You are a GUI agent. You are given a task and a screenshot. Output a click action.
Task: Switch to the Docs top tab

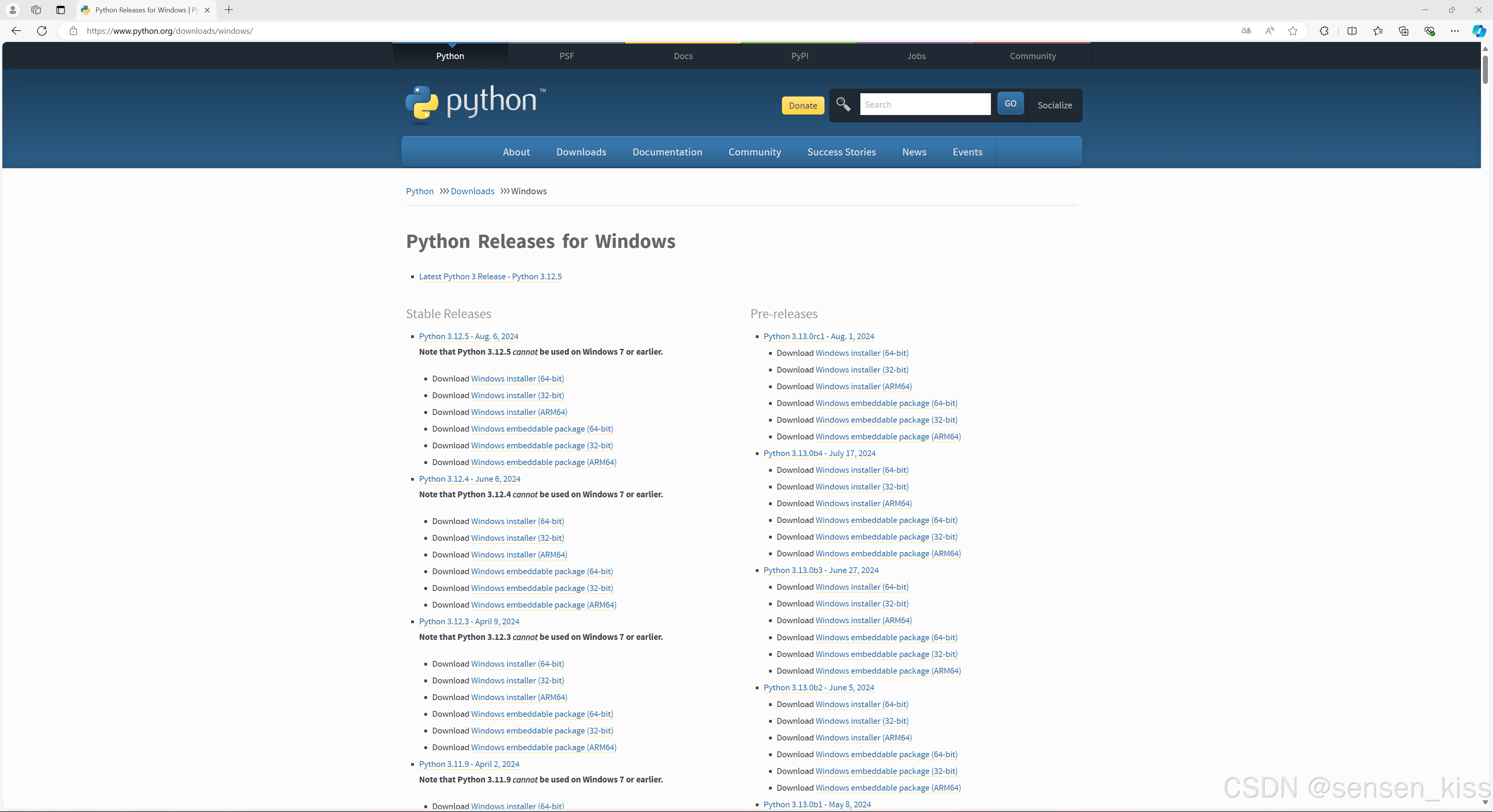pos(683,56)
